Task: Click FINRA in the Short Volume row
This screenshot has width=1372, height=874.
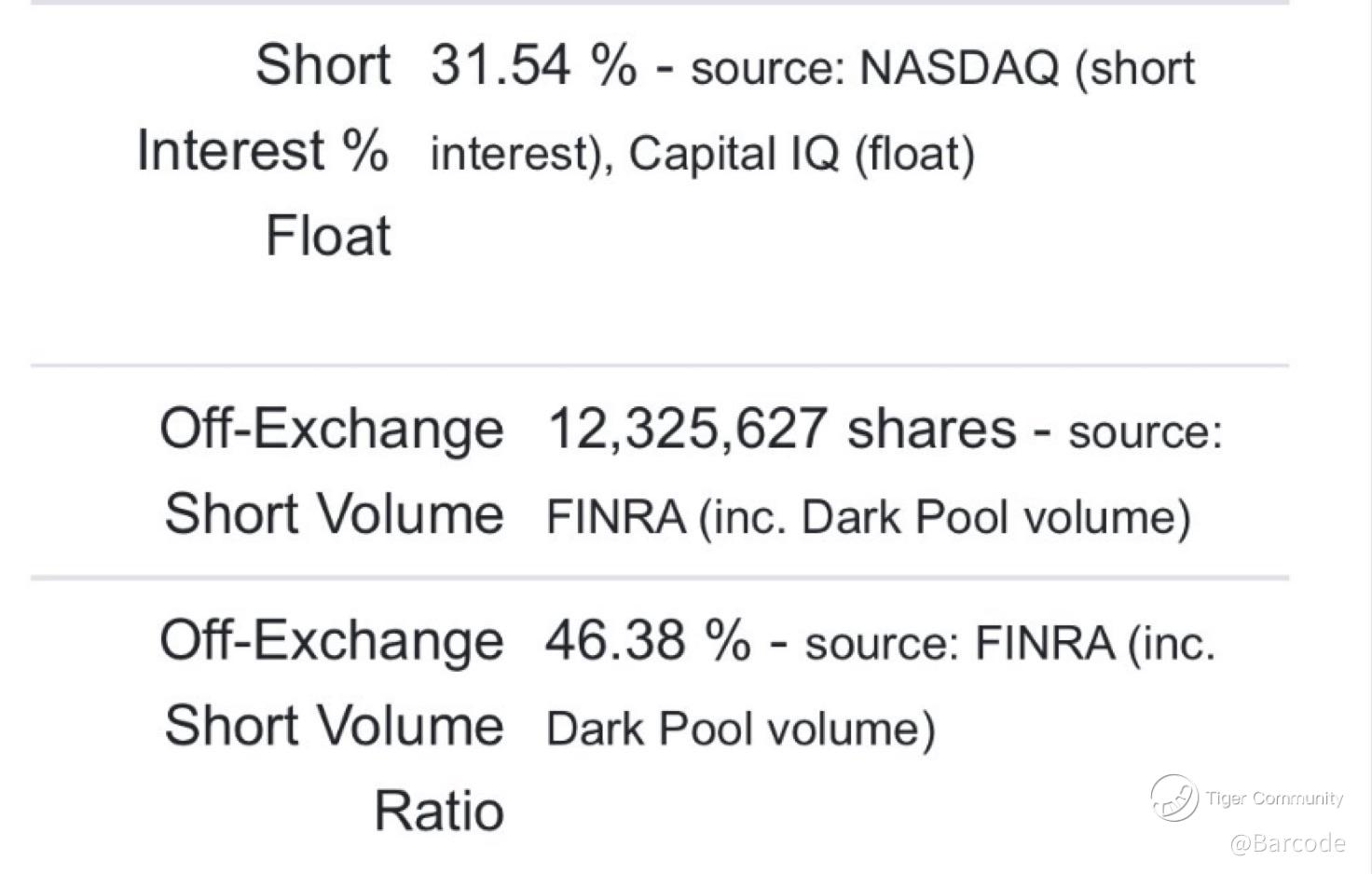Action: point(616,517)
